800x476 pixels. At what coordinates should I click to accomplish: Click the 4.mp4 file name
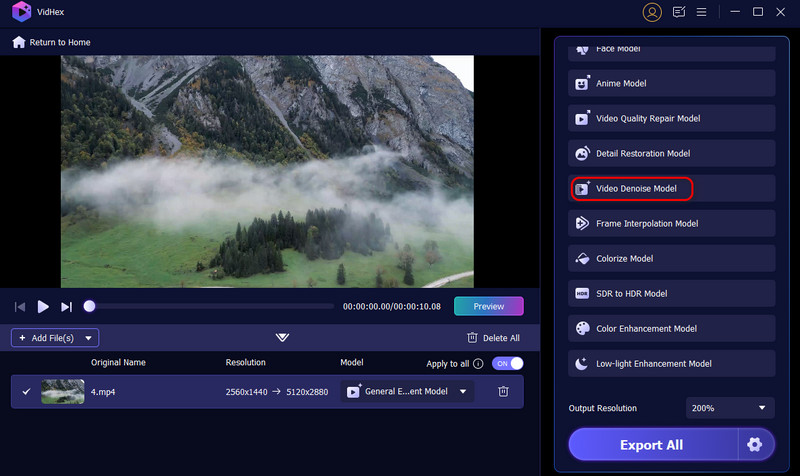(103, 392)
